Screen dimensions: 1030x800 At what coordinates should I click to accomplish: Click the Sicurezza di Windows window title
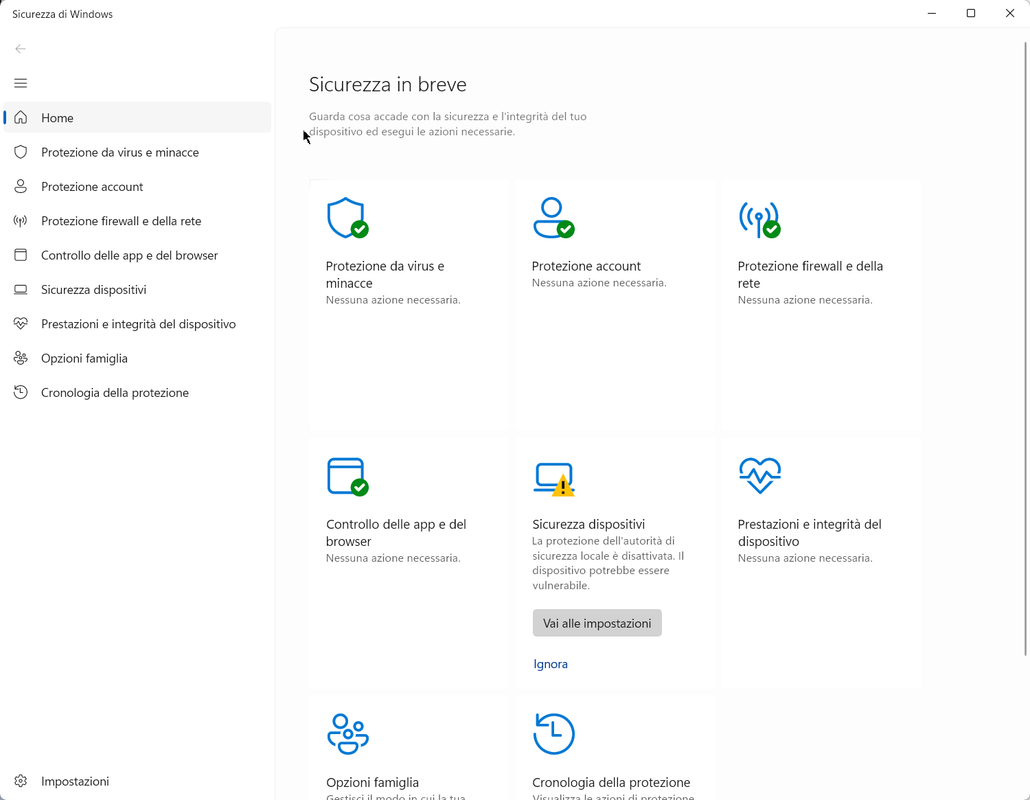click(62, 14)
